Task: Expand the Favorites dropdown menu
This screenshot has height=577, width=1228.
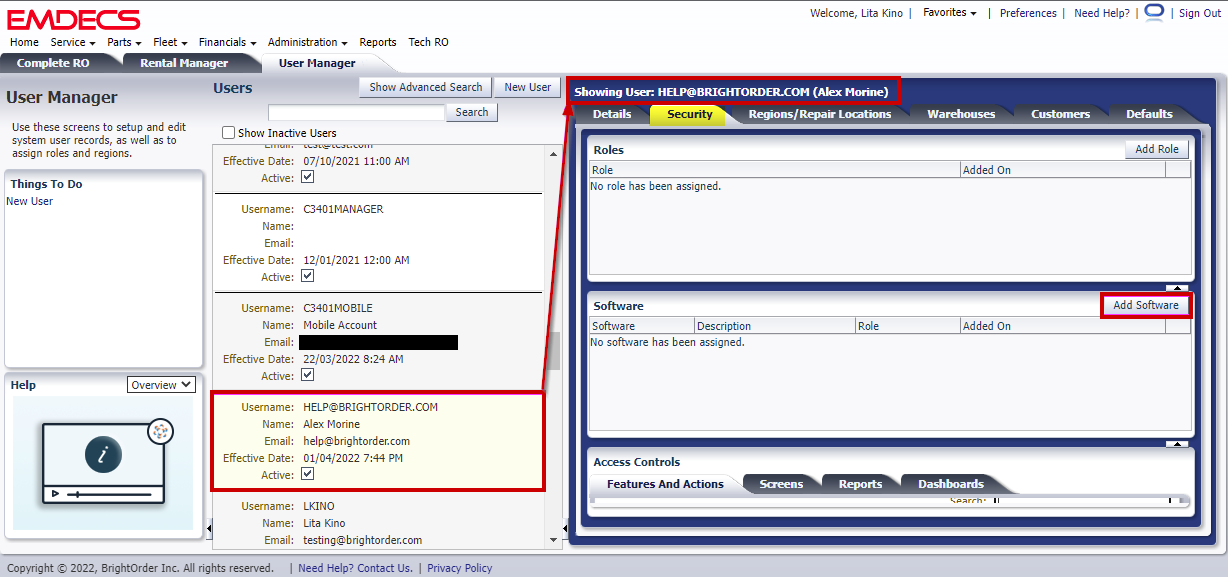Action: [949, 13]
